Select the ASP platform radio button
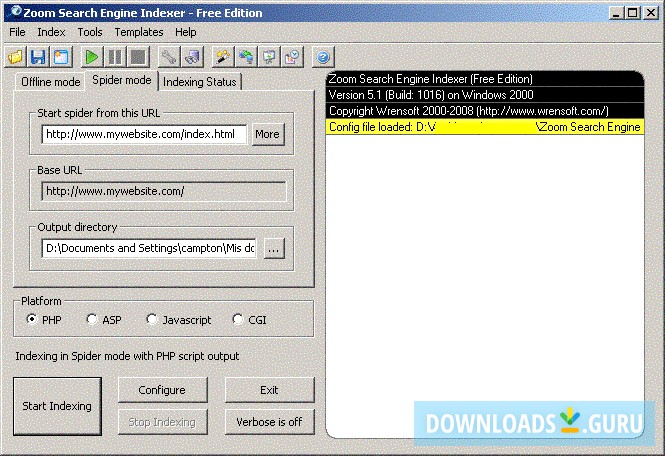Screen dimensions: 665x456 [x=92, y=319]
